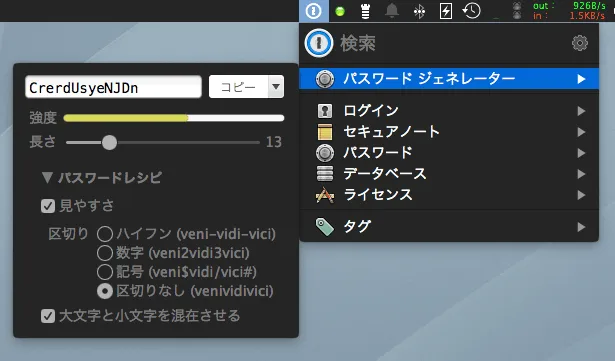Expand the ログイン submenu arrow
The height and width of the screenshot is (361, 615).
581,111
